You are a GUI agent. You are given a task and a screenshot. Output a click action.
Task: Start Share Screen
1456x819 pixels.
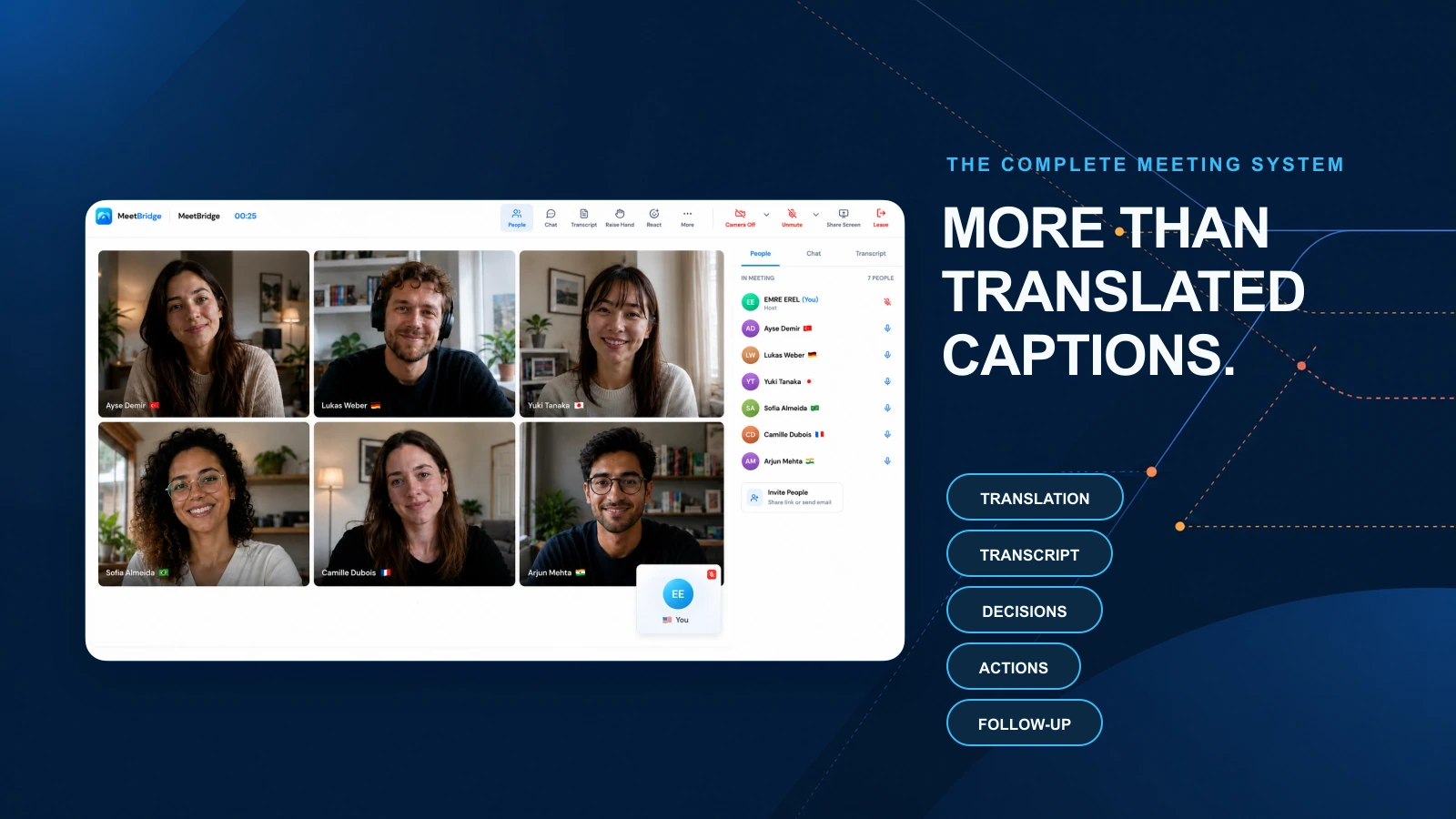[x=844, y=217]
